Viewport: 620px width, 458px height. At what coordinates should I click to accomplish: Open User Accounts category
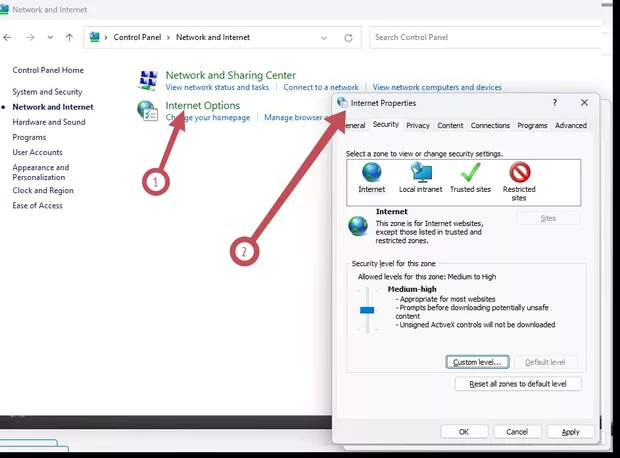pyautogui.click(x=37, y=152)
